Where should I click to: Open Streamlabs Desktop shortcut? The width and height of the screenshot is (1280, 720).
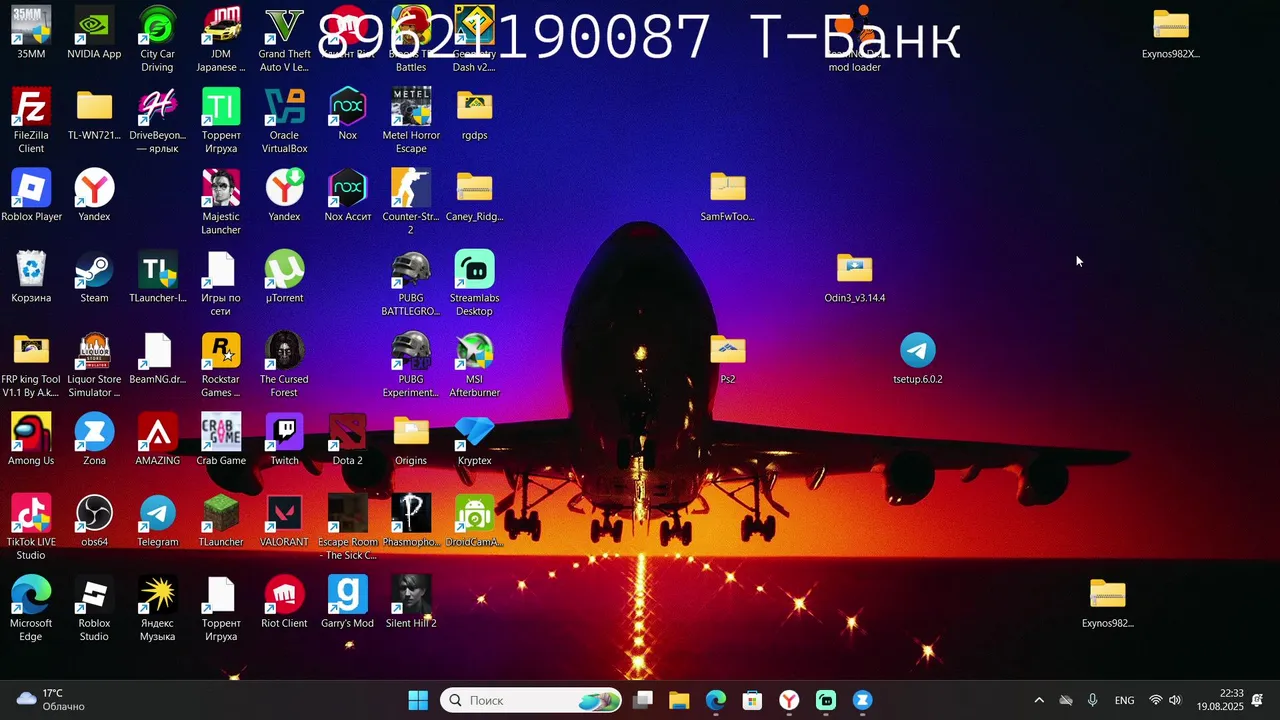[474, 283]
